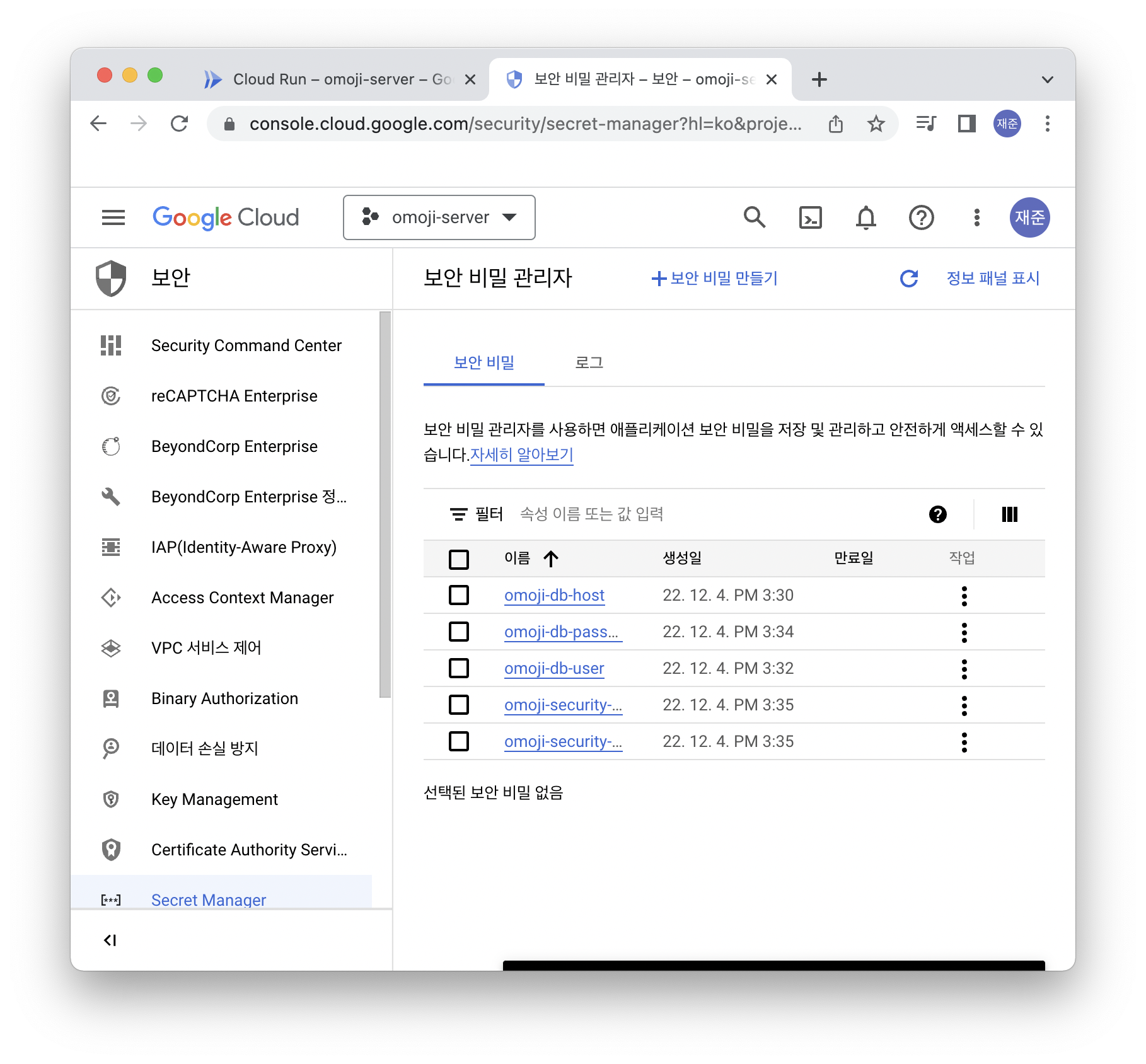Click the address bar URL
This screenshot has width=1146, height=1064.
pos(526,124)
